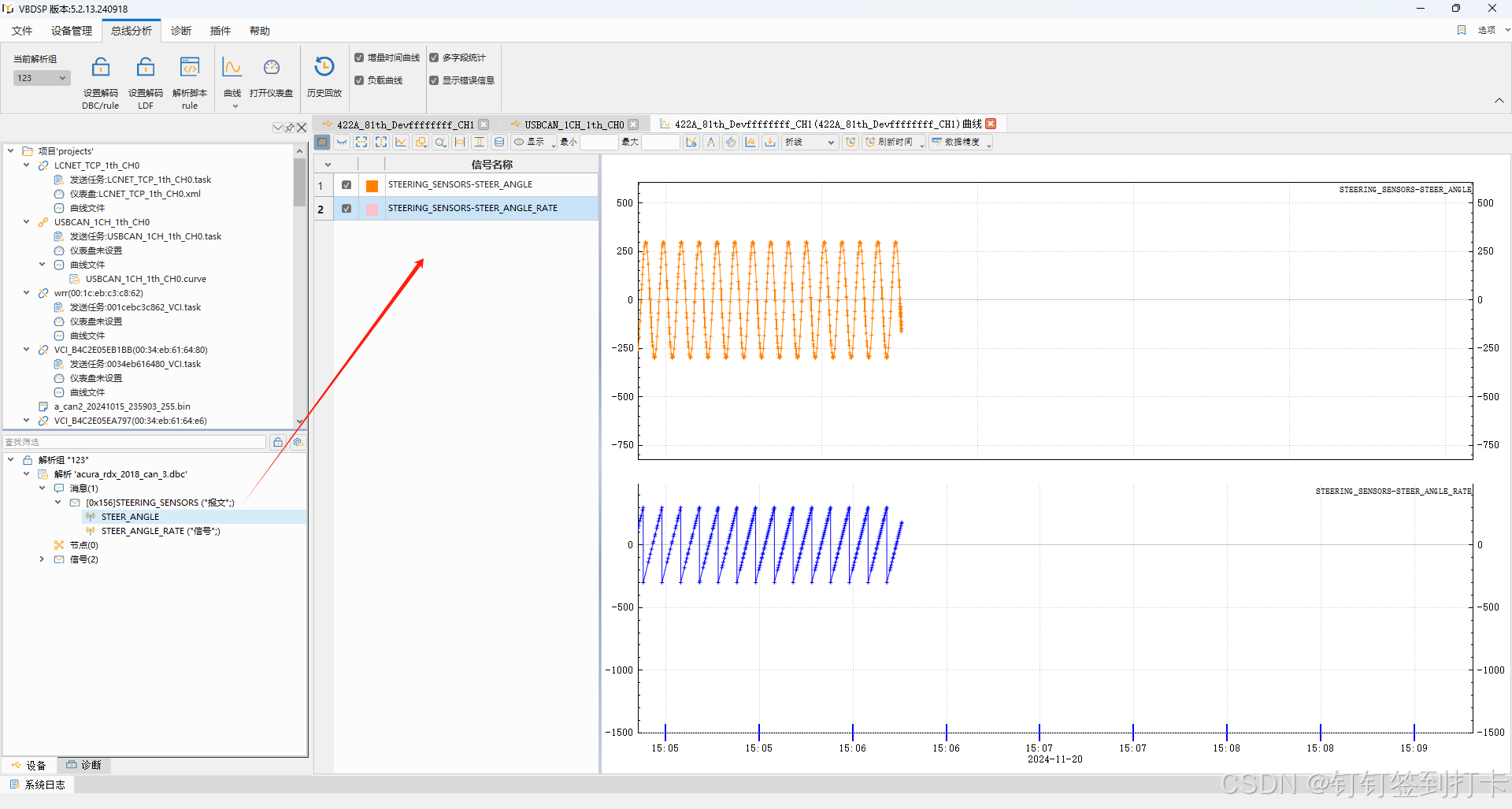
Task: Select a_can2_20241015_235903_255.bin in the tree
Action: point(122,406)
